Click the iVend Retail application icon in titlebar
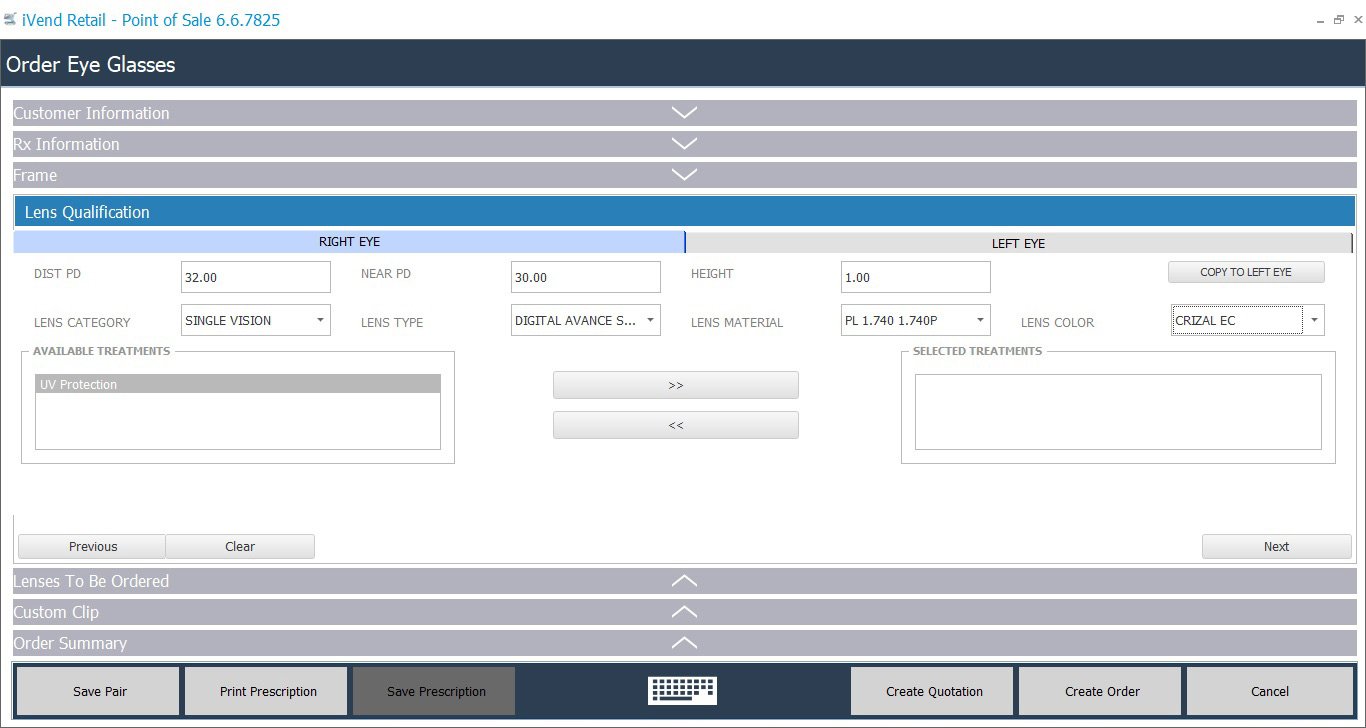The image size is (1366, 728). [x=12, y=19]
